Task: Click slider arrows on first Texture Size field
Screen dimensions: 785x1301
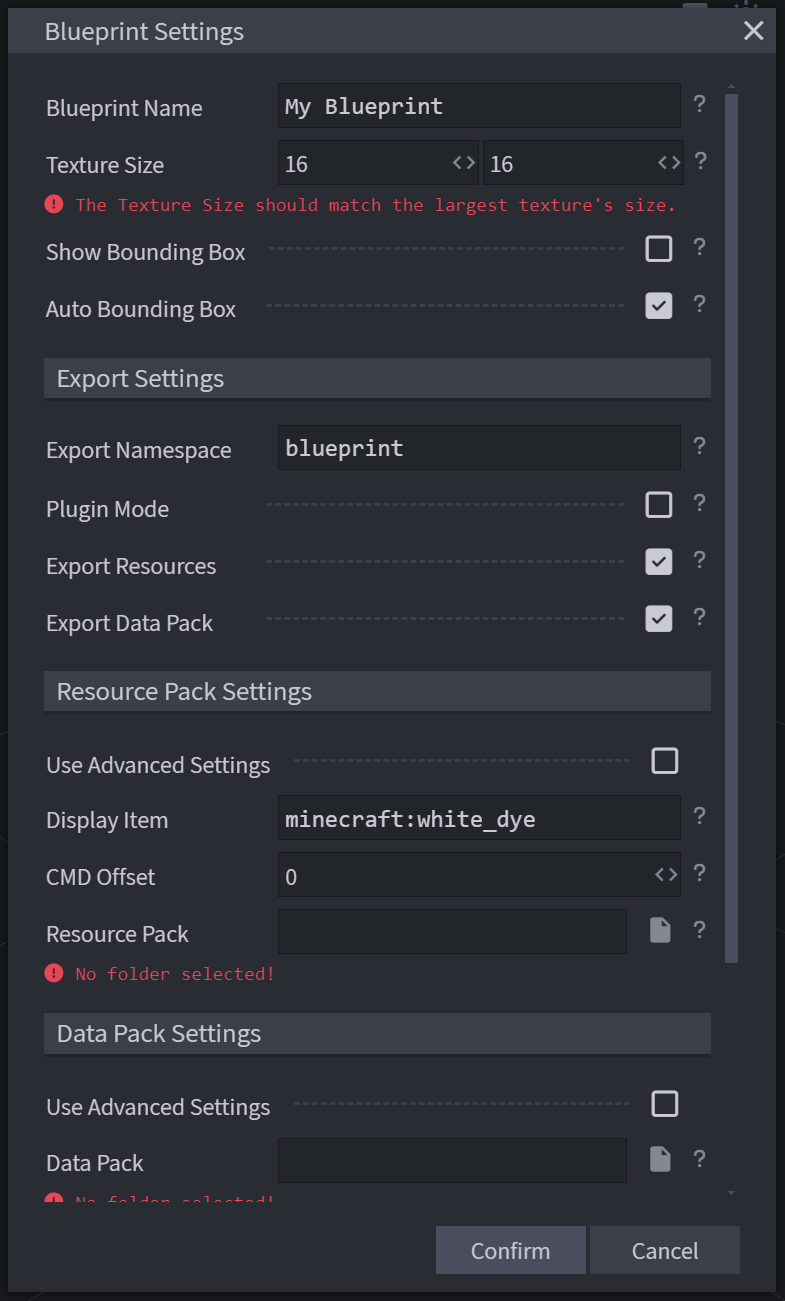Action: point(463,163)
